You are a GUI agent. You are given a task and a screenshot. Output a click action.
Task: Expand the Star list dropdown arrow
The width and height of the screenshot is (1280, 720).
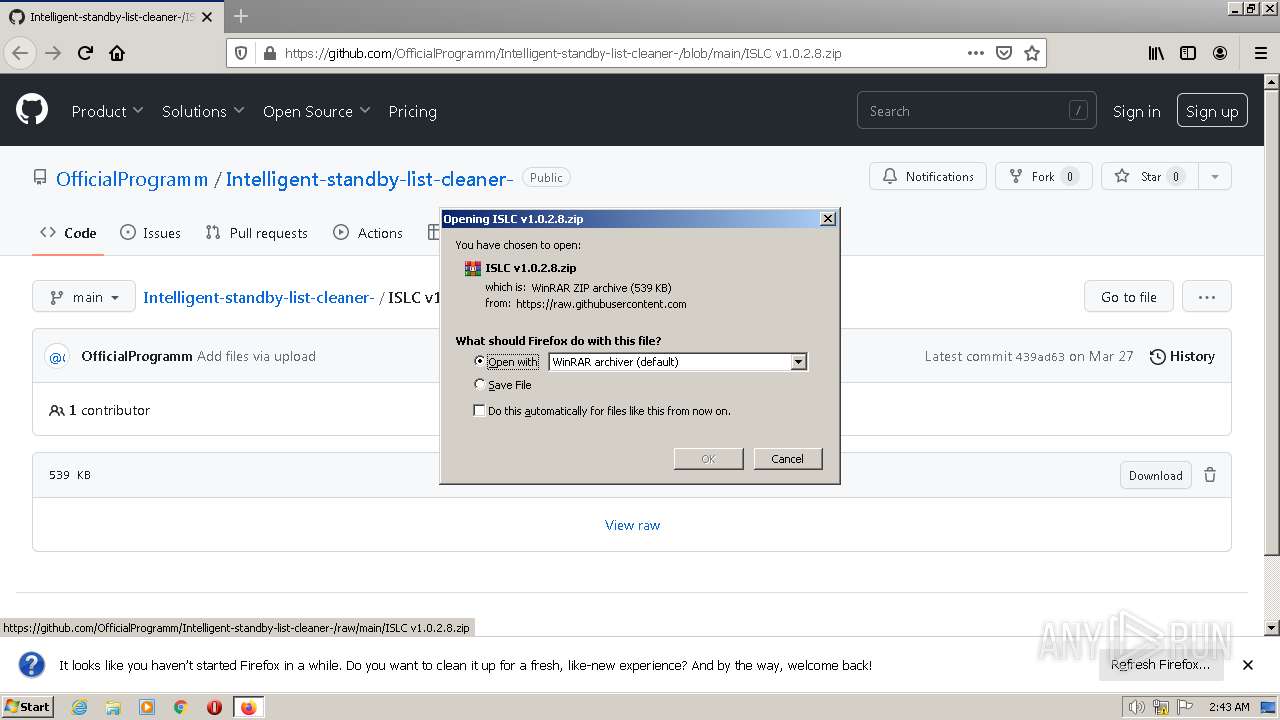[x=1215, y=176]
